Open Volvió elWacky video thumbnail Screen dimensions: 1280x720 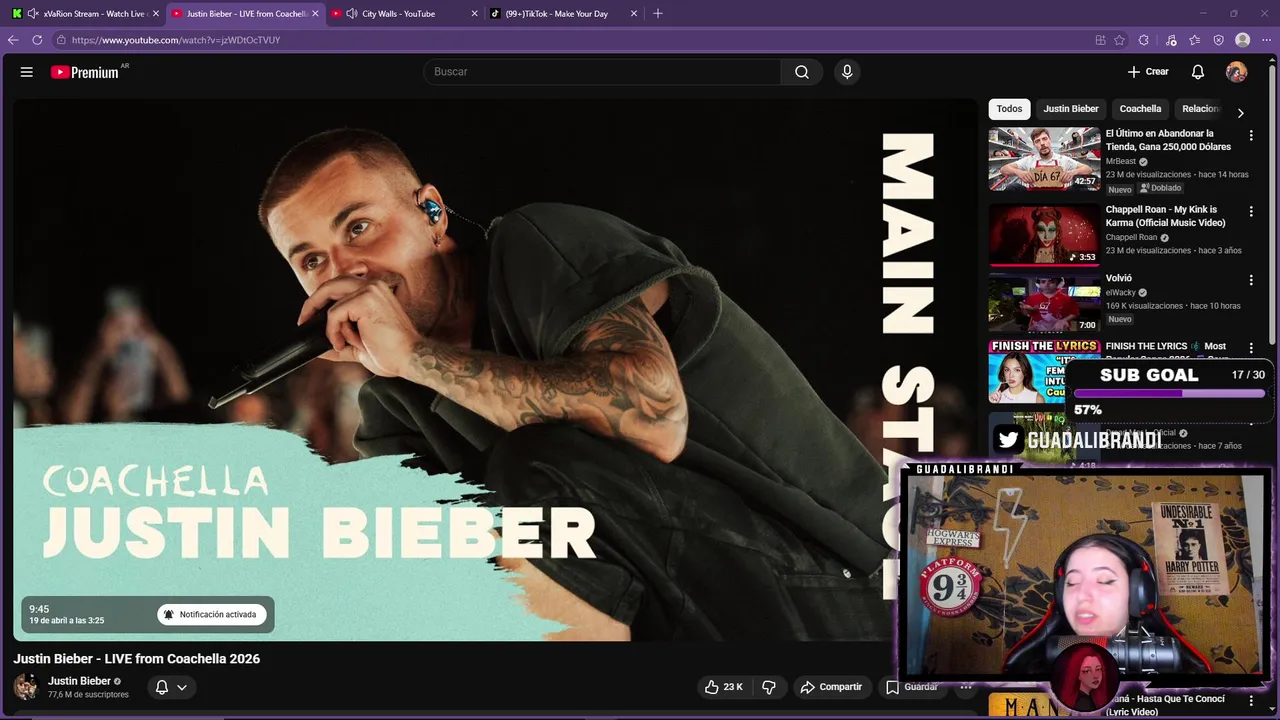coord(1044,303)
